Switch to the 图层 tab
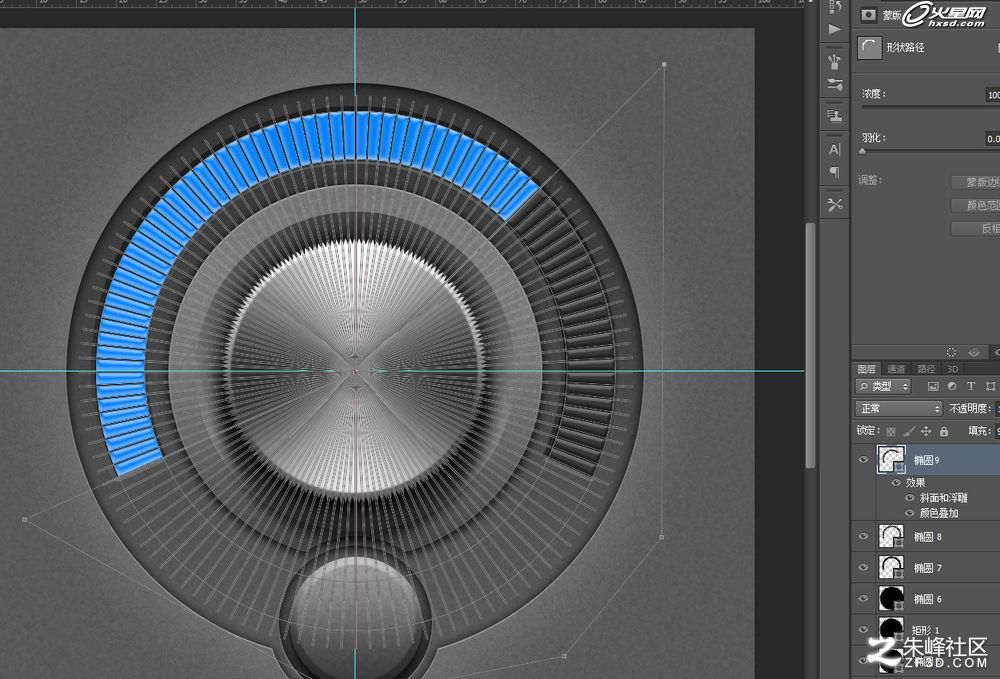This screenshot has width=1000, height=679. click(866, 369)
